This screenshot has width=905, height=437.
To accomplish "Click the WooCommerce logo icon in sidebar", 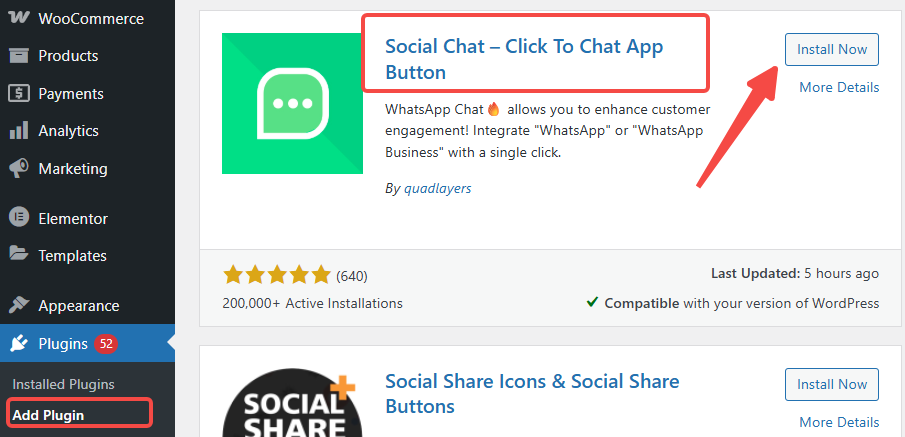I will [18, 18].
